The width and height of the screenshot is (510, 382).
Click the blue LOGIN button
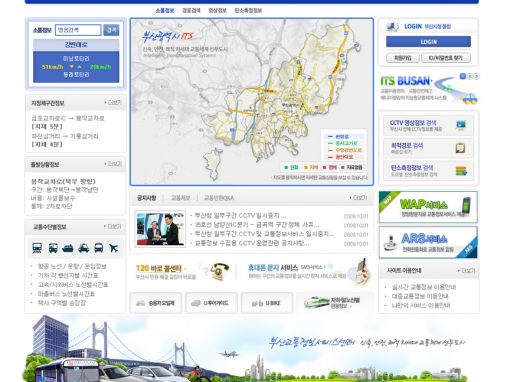point(428,42)
